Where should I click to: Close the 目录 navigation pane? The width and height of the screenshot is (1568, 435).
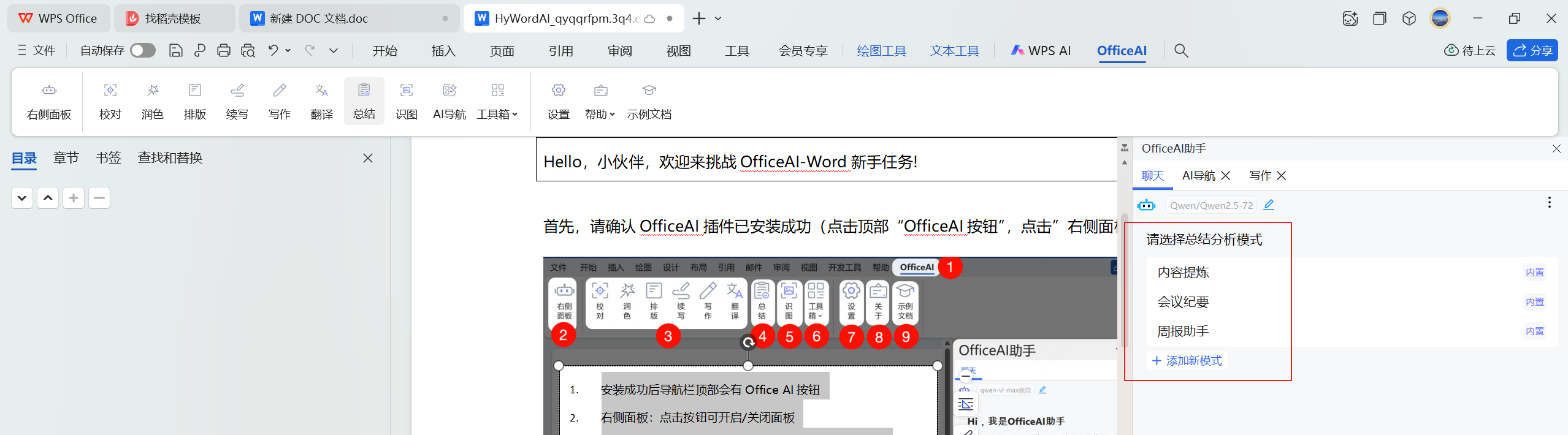pos(368,158)
